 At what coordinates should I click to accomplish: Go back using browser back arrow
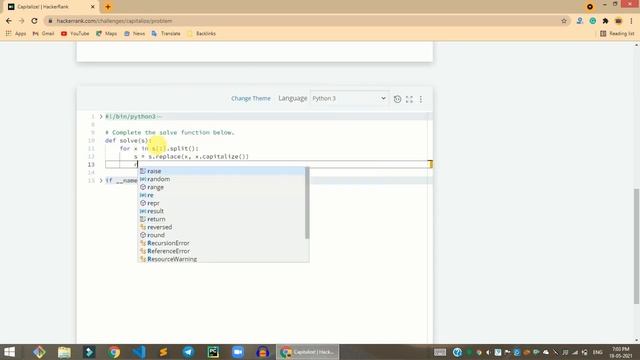(9, 21)
